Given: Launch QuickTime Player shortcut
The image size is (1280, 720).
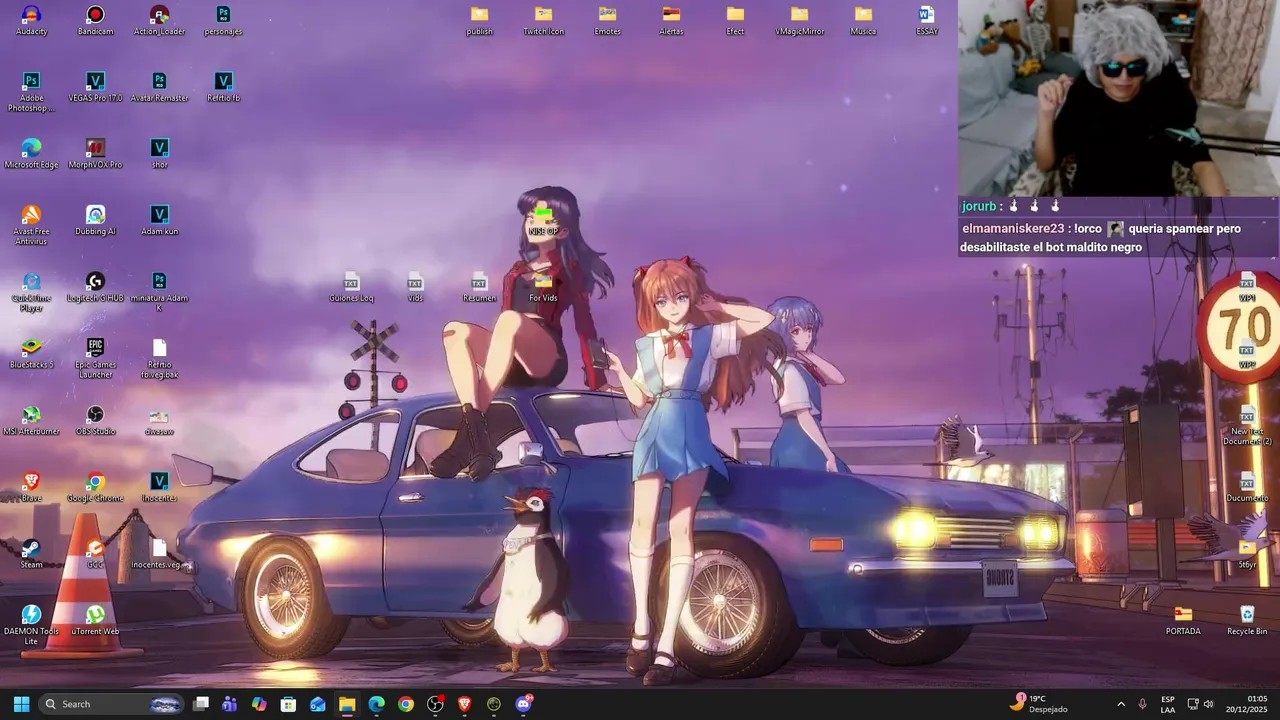Looking at the screenshot, I should pyautogui.click(x=31, y=292).
